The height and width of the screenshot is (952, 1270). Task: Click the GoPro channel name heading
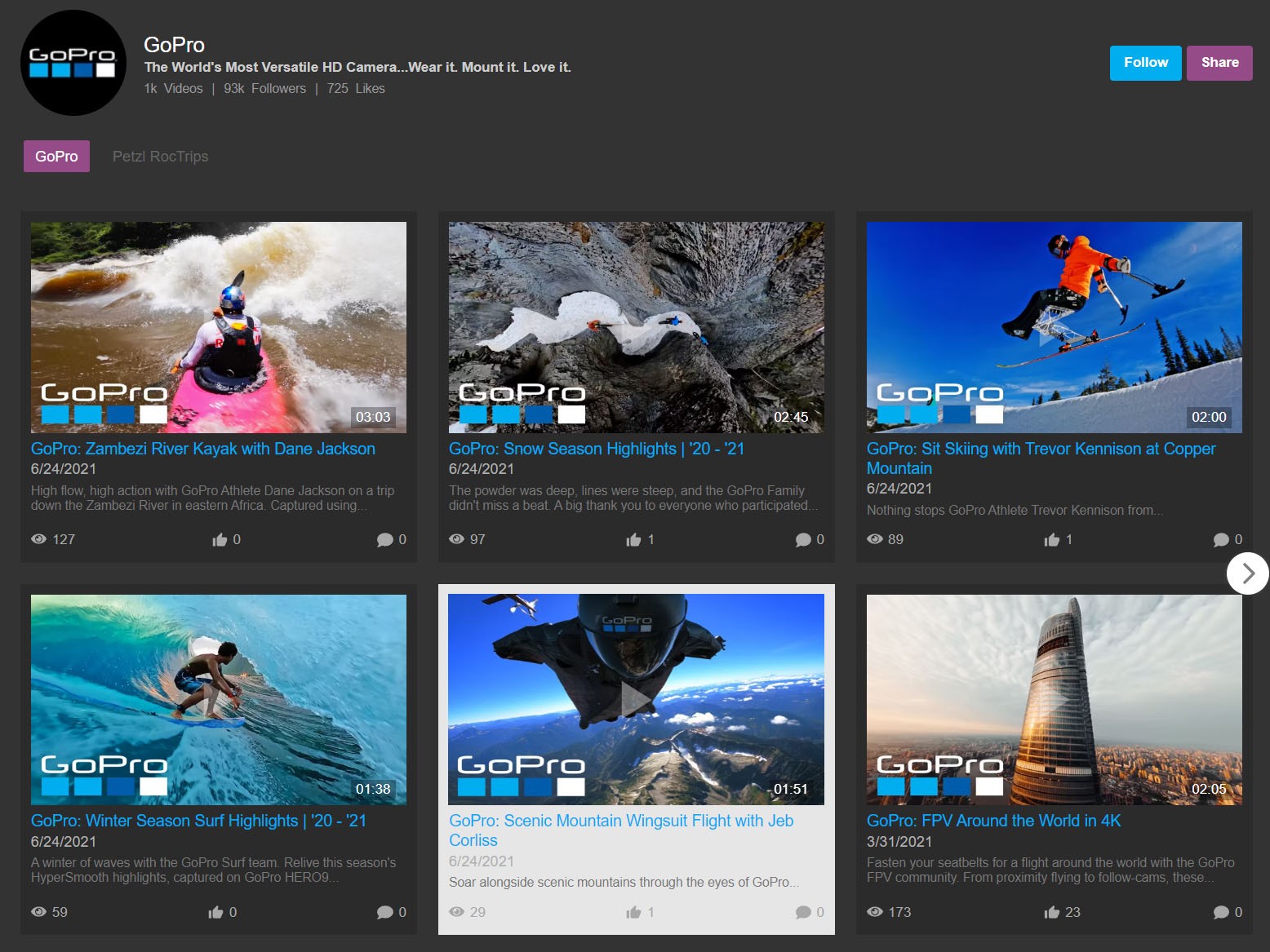174,45
